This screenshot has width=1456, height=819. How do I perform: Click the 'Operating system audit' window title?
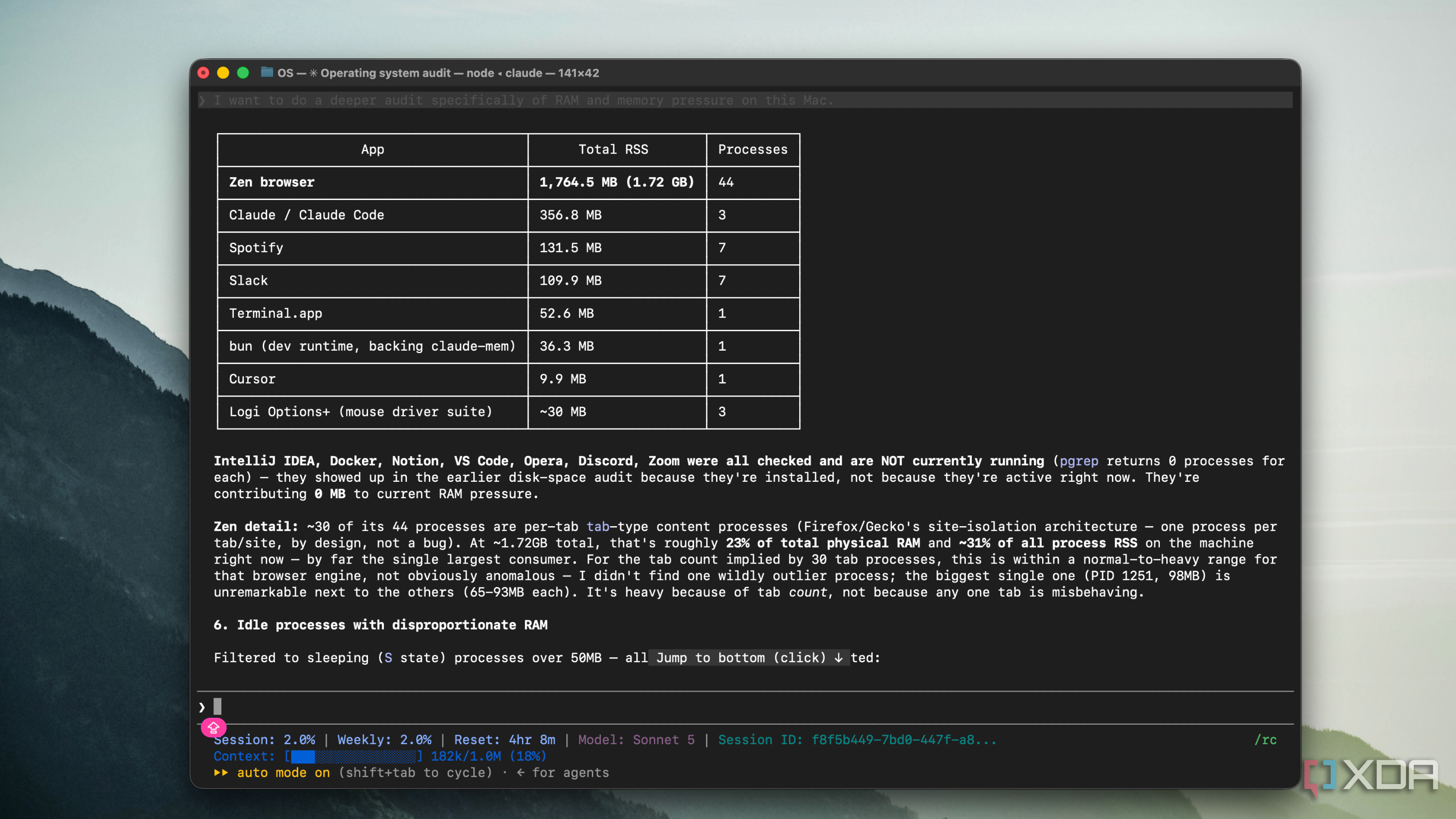(385, 73)
